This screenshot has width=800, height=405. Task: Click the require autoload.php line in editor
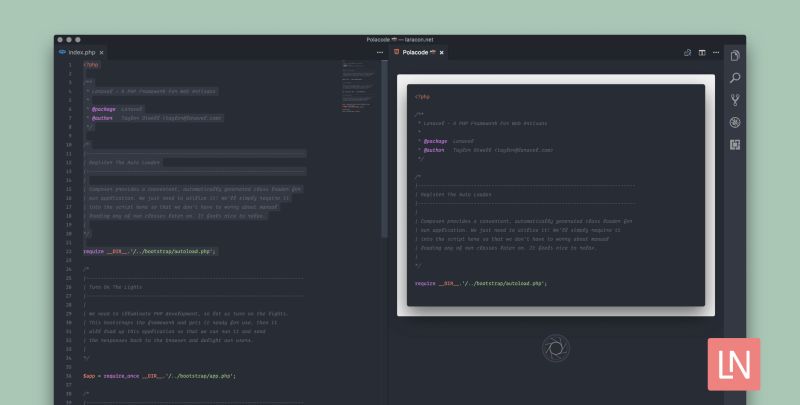[149, 251]
